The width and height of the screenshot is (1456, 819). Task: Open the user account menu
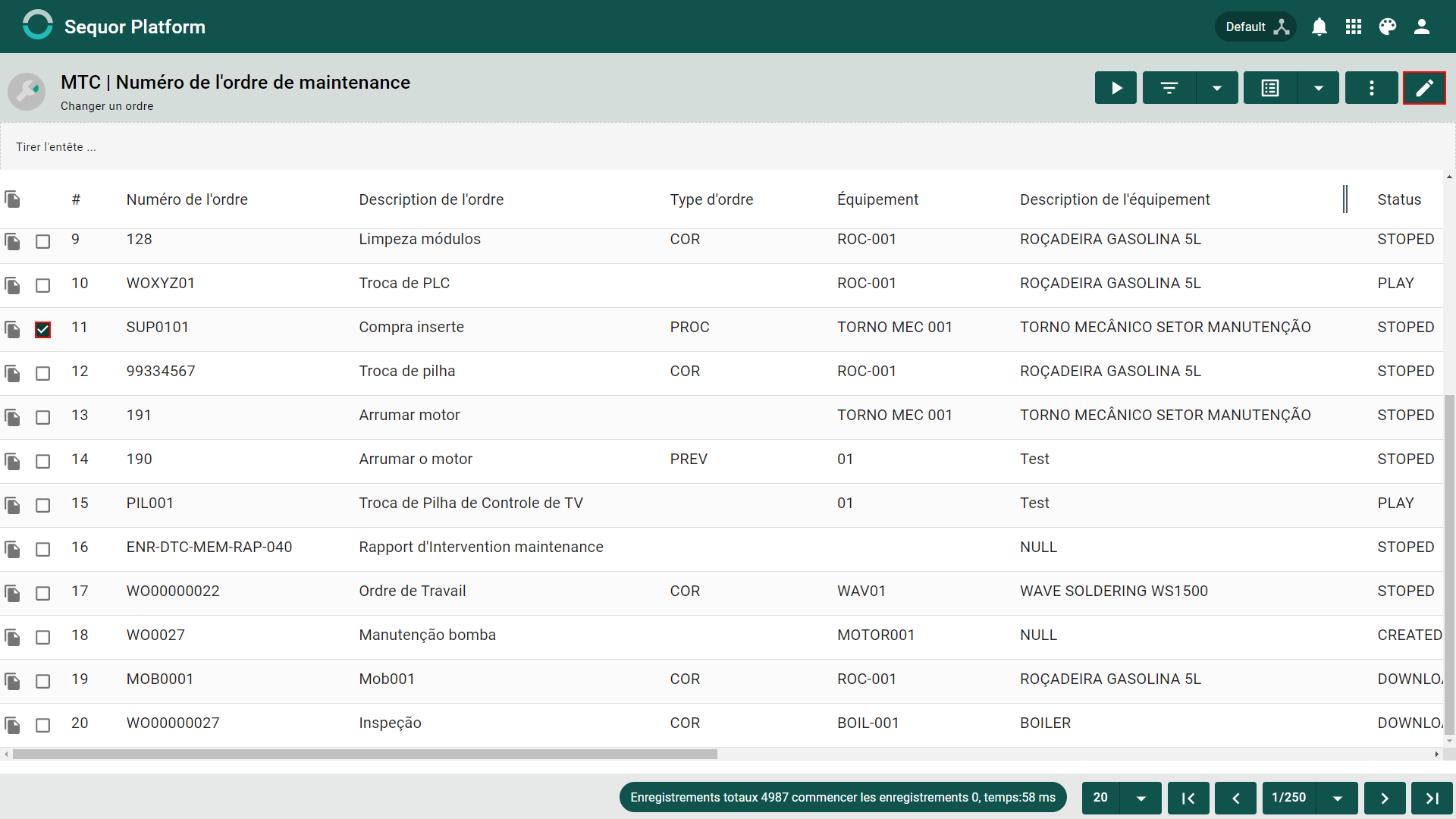1422,27
